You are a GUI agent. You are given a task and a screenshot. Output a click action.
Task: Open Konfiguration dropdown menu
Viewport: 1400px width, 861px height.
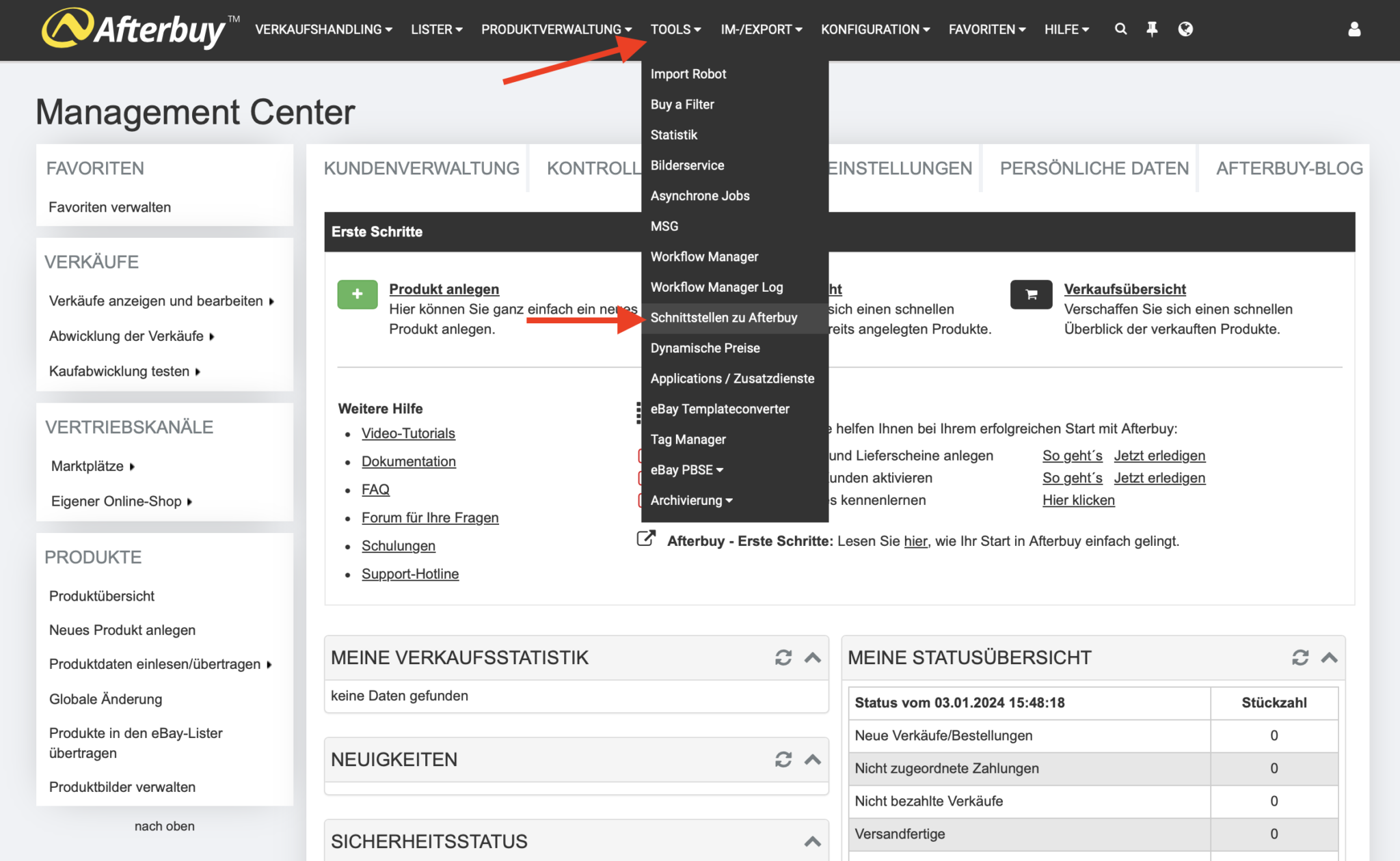(x=876, y=29)
